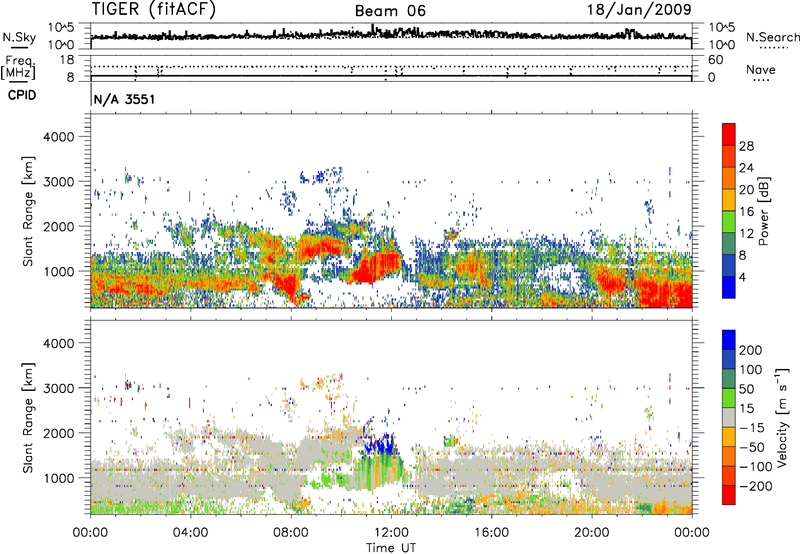Click the -15 tick on velocity colorbar
The height and width of the screenshot is (554, 800).
click(x=752, y=427)
